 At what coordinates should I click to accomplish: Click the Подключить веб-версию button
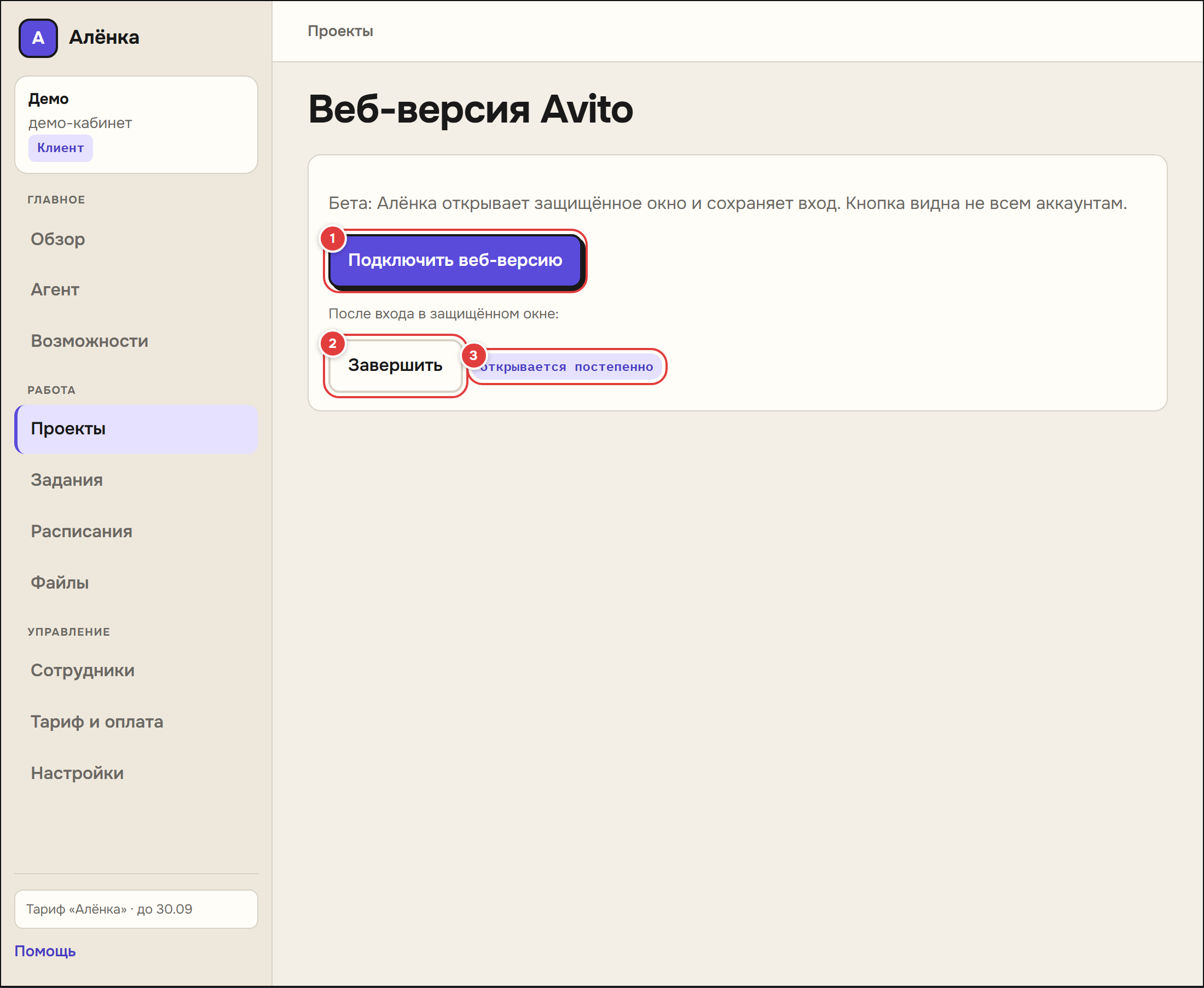(455, 260)
